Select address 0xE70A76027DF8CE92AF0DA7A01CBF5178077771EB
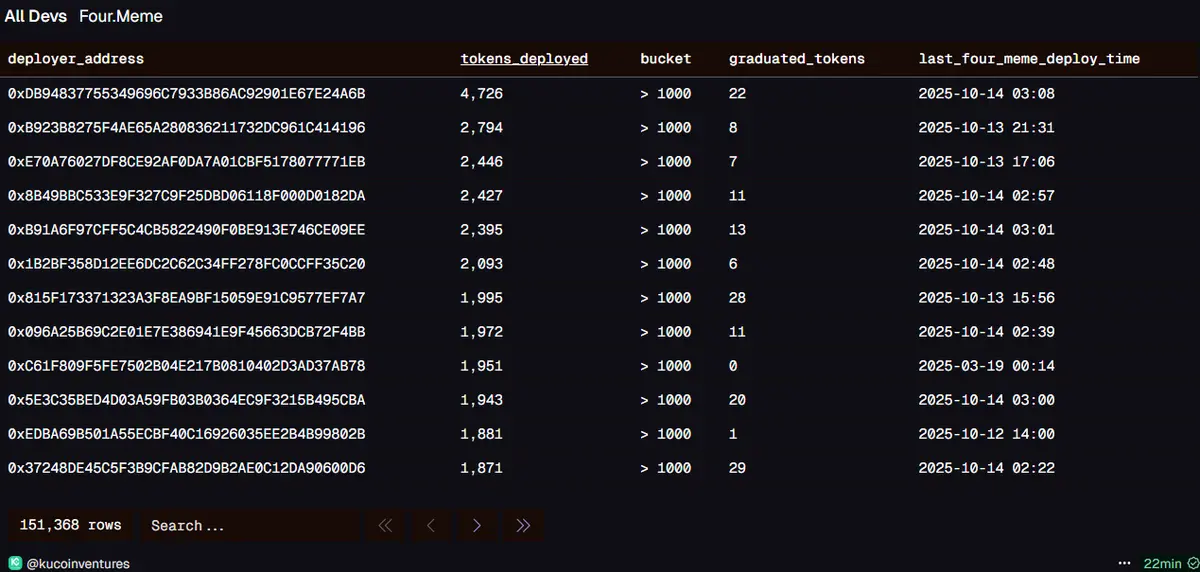Viewport: 1200px width, 572px height. point(186,162)
